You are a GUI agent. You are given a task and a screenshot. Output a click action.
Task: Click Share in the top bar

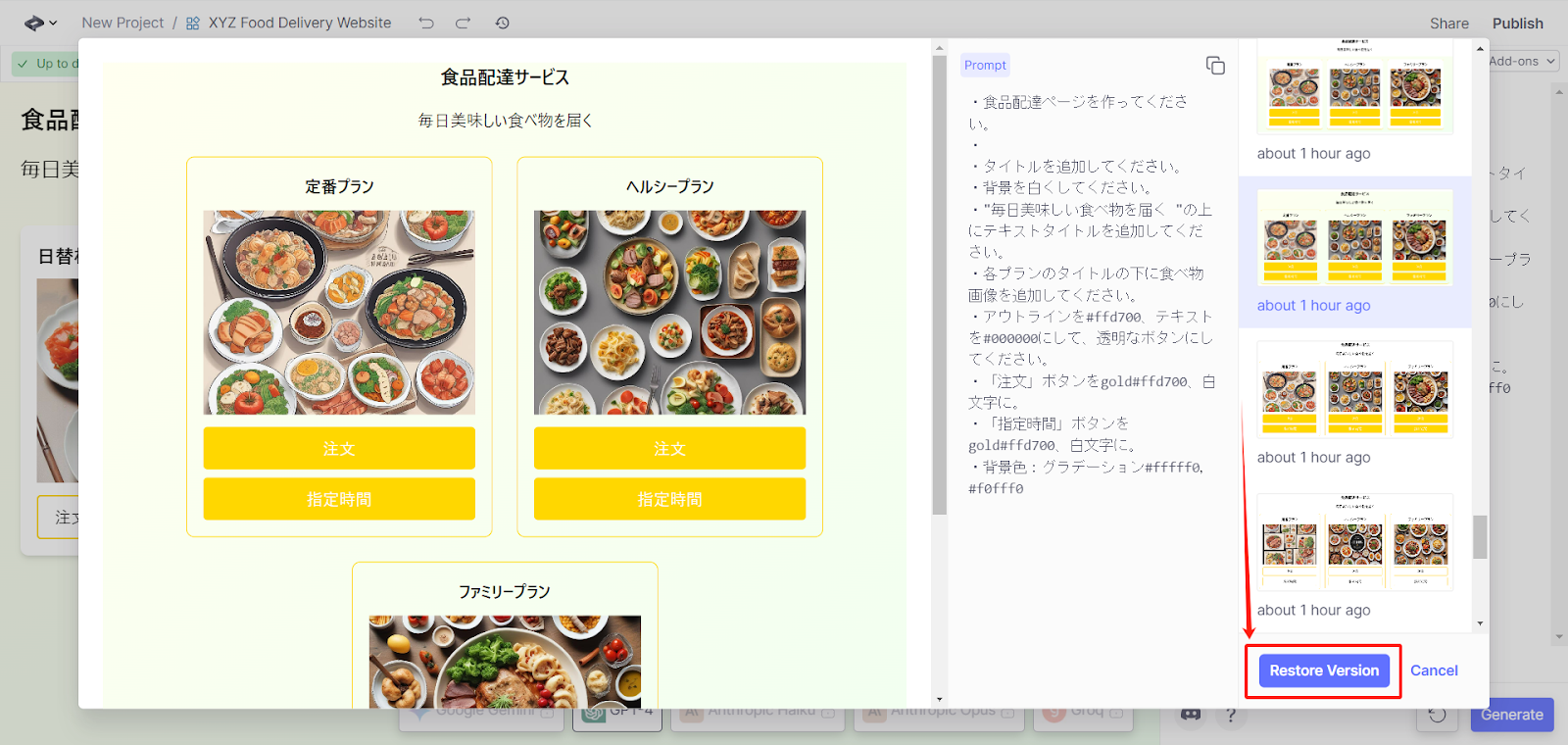(x=1448, y=24)
